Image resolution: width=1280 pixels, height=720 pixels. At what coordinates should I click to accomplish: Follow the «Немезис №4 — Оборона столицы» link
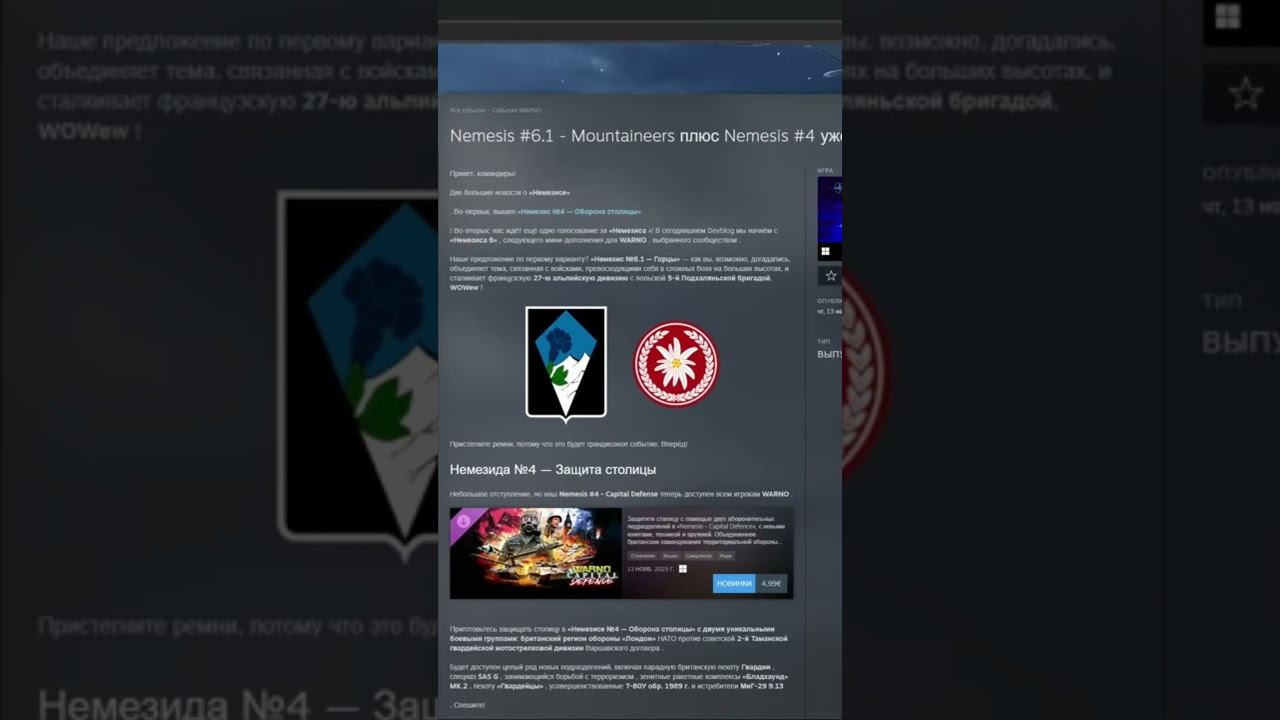(579, 212)
